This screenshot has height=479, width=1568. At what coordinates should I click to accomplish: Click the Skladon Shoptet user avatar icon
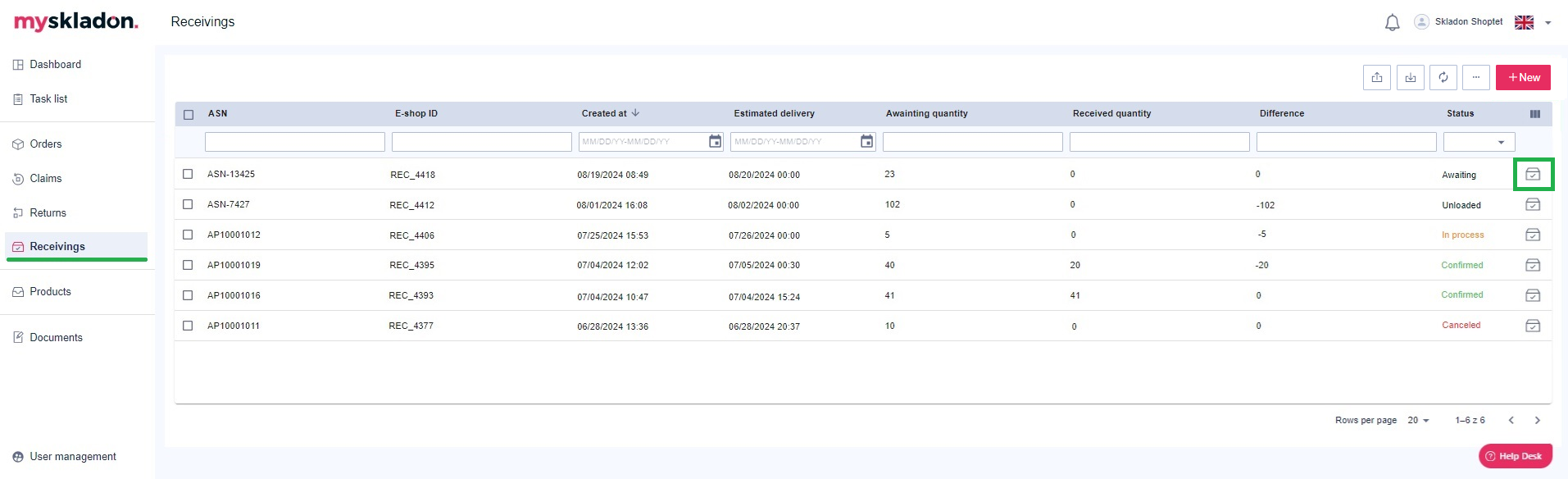1422,22
